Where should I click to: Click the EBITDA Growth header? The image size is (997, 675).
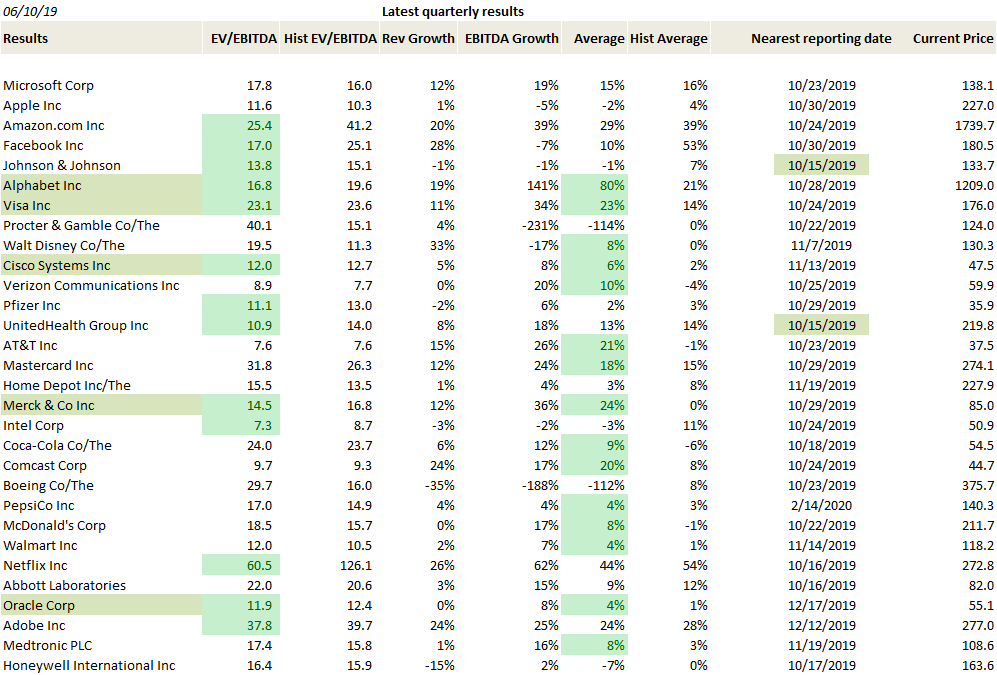(x=510, y=38)
